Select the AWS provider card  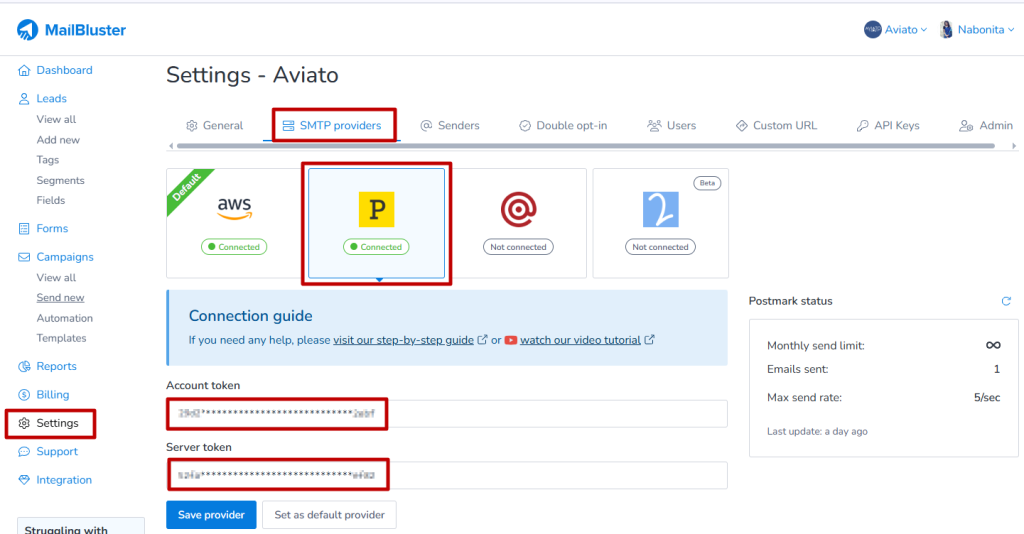coord(234,223)
